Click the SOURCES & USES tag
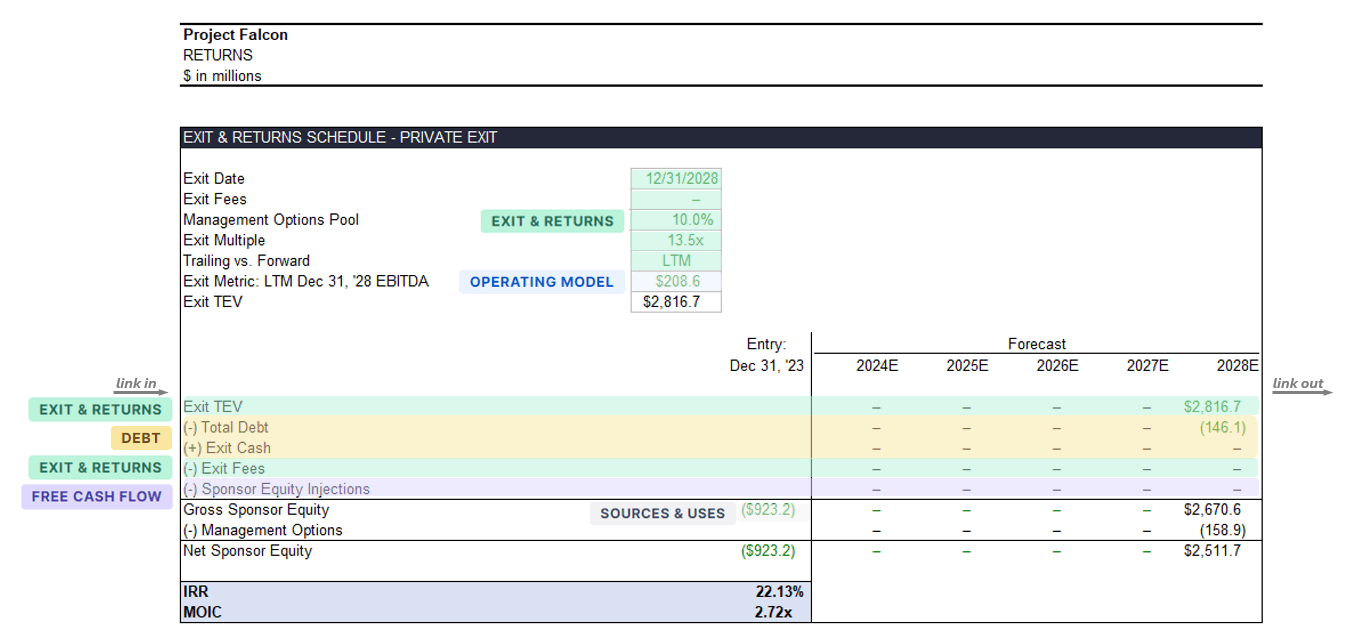Screen dimensions: 1349x641 coord(662,513)
